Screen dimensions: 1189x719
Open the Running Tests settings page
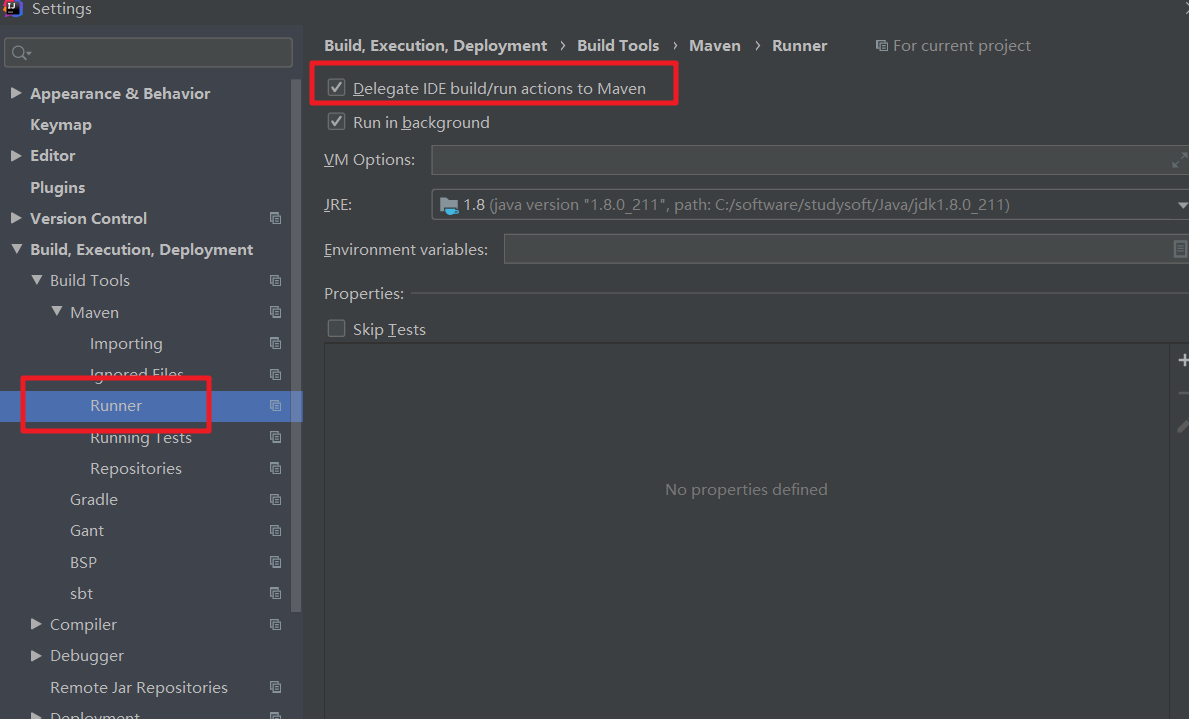(x=141, y=437)
